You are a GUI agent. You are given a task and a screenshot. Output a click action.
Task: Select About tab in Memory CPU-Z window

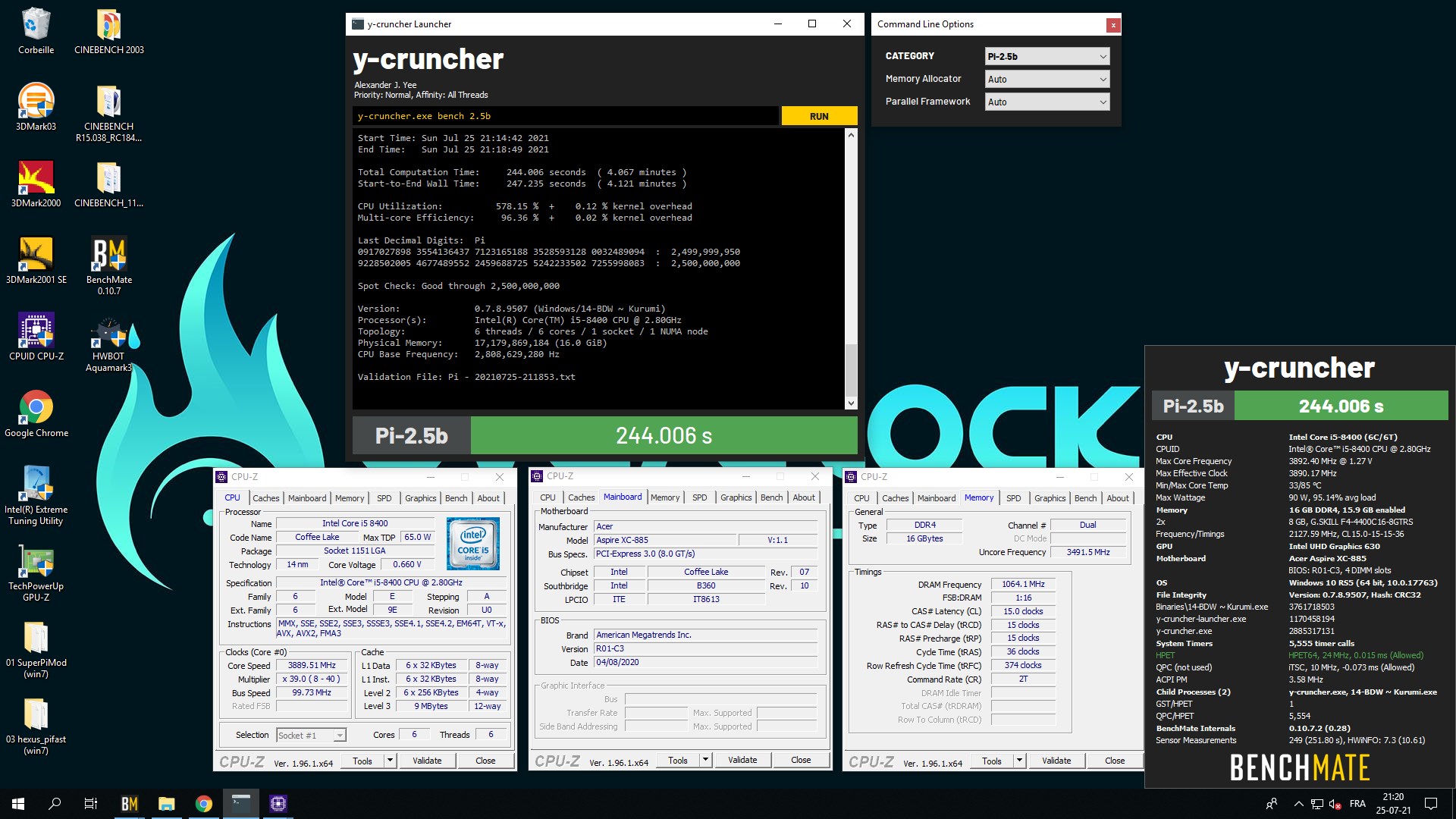click(1118, 498)
